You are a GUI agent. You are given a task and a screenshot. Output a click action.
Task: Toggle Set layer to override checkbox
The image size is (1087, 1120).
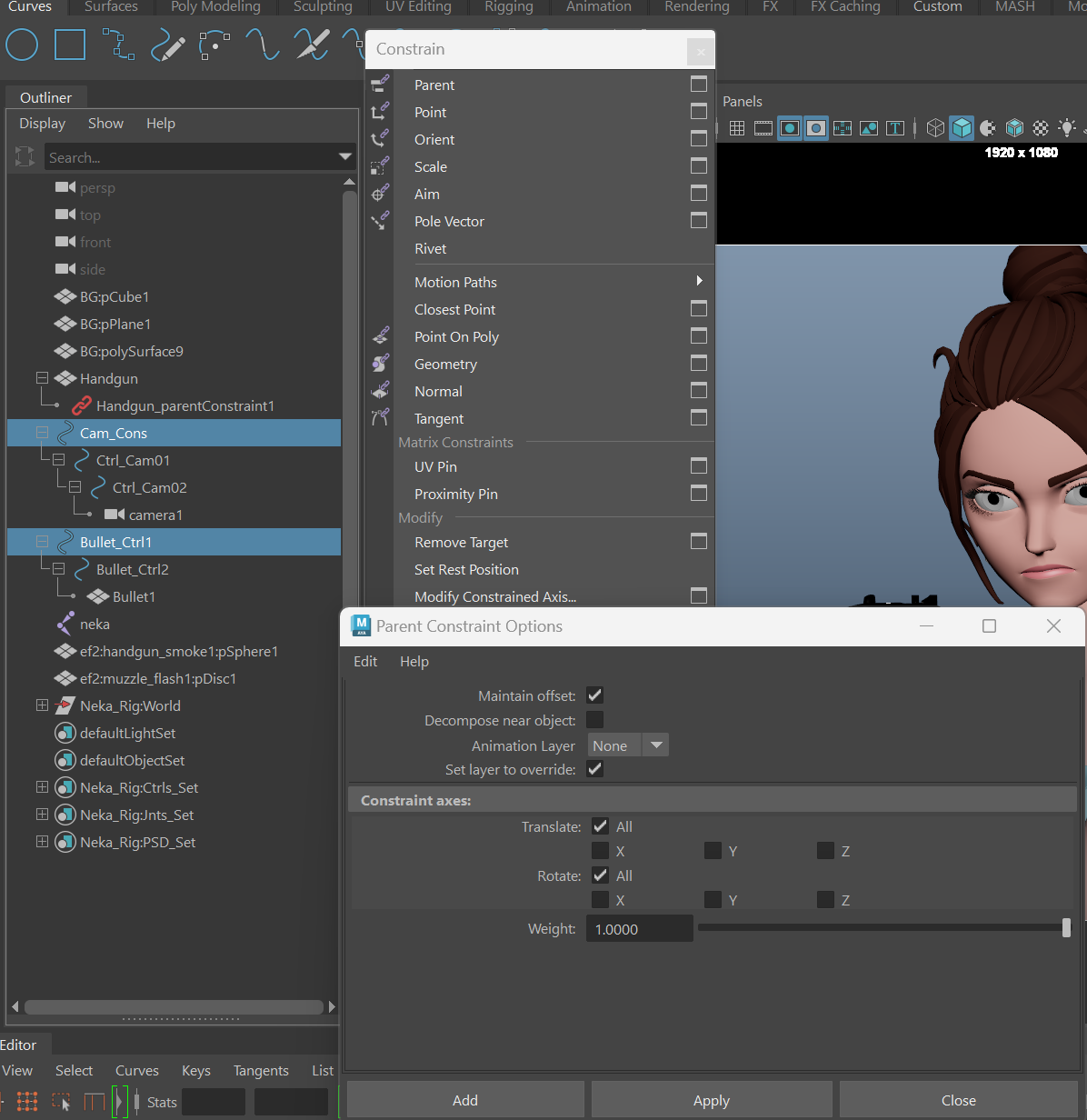pyautogui.click(x=595, y=769)
